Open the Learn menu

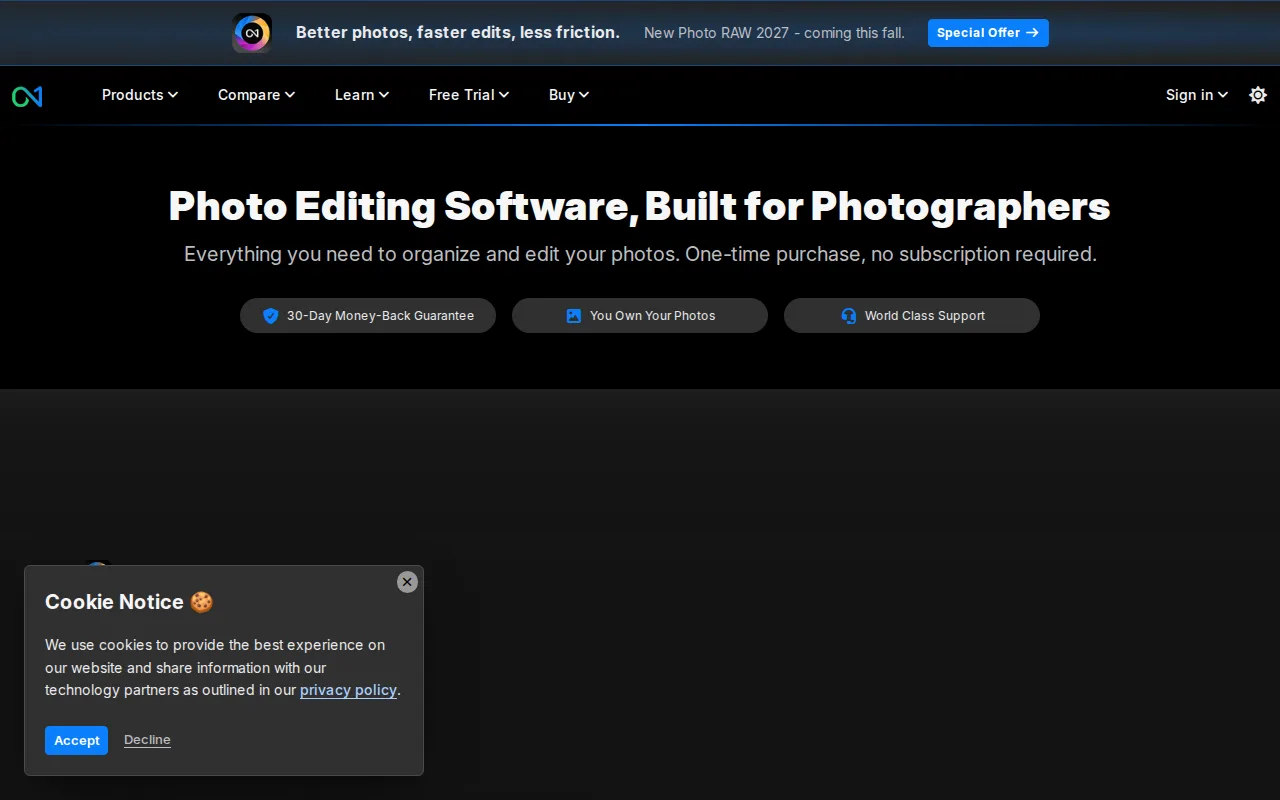point(362,95)
